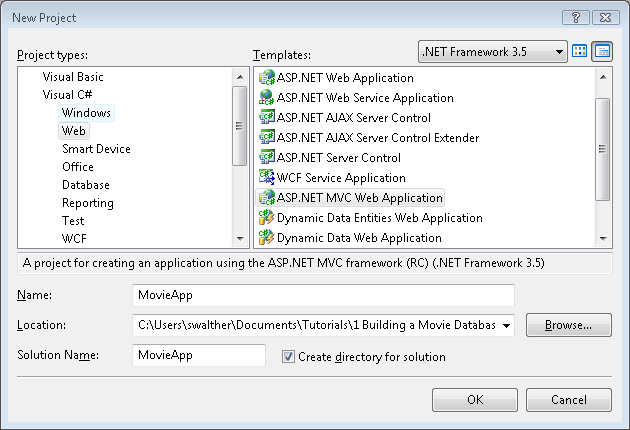Click the ASP.NET Web Application template icon
This screenshot has height=430, width=630.
click(267, 78)
